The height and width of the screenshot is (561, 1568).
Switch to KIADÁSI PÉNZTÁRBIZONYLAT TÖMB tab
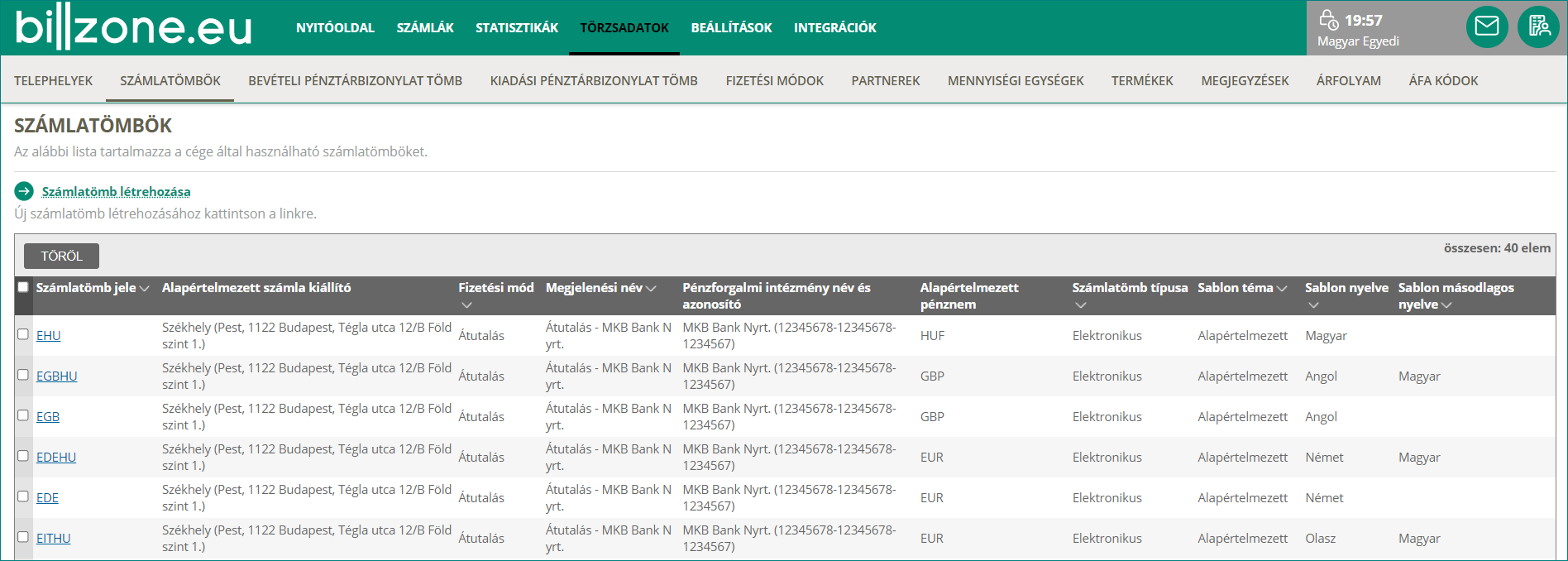tap(594, 80)
